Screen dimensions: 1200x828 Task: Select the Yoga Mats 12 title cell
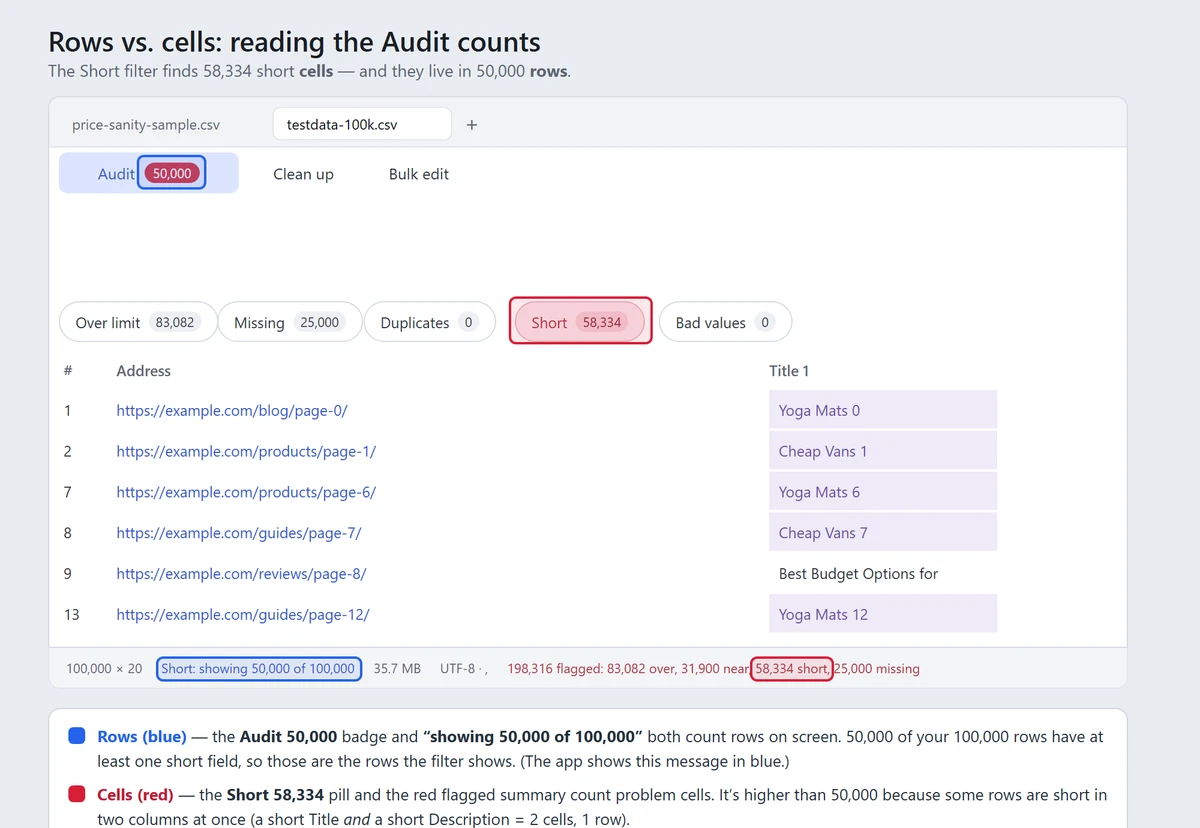point(883,614)
